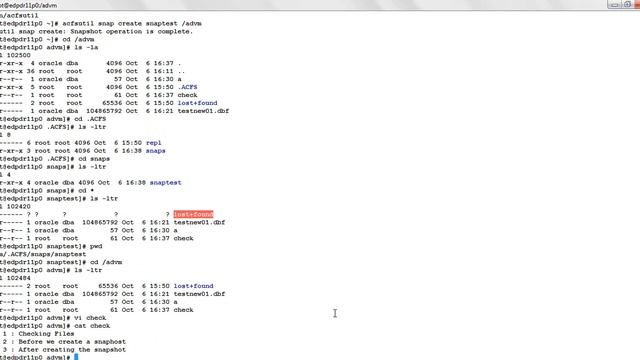Click the total value 102484
Image resolution: width=640 pixels, height=360 pixels.
click(x=18, y=278)
